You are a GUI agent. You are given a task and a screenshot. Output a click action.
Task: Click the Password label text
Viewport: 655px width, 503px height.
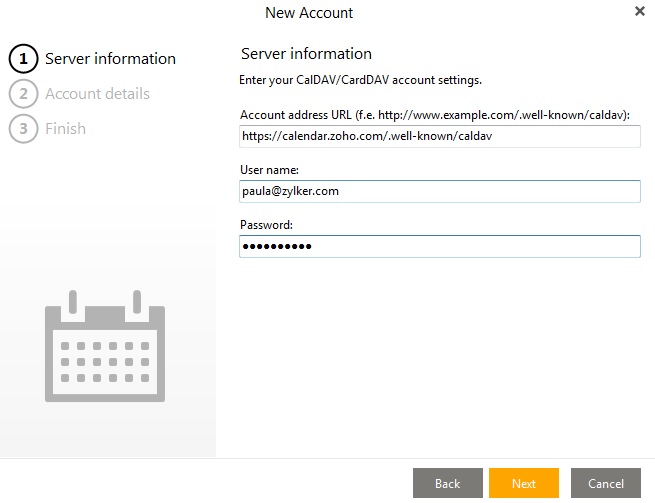pos(266,225)
